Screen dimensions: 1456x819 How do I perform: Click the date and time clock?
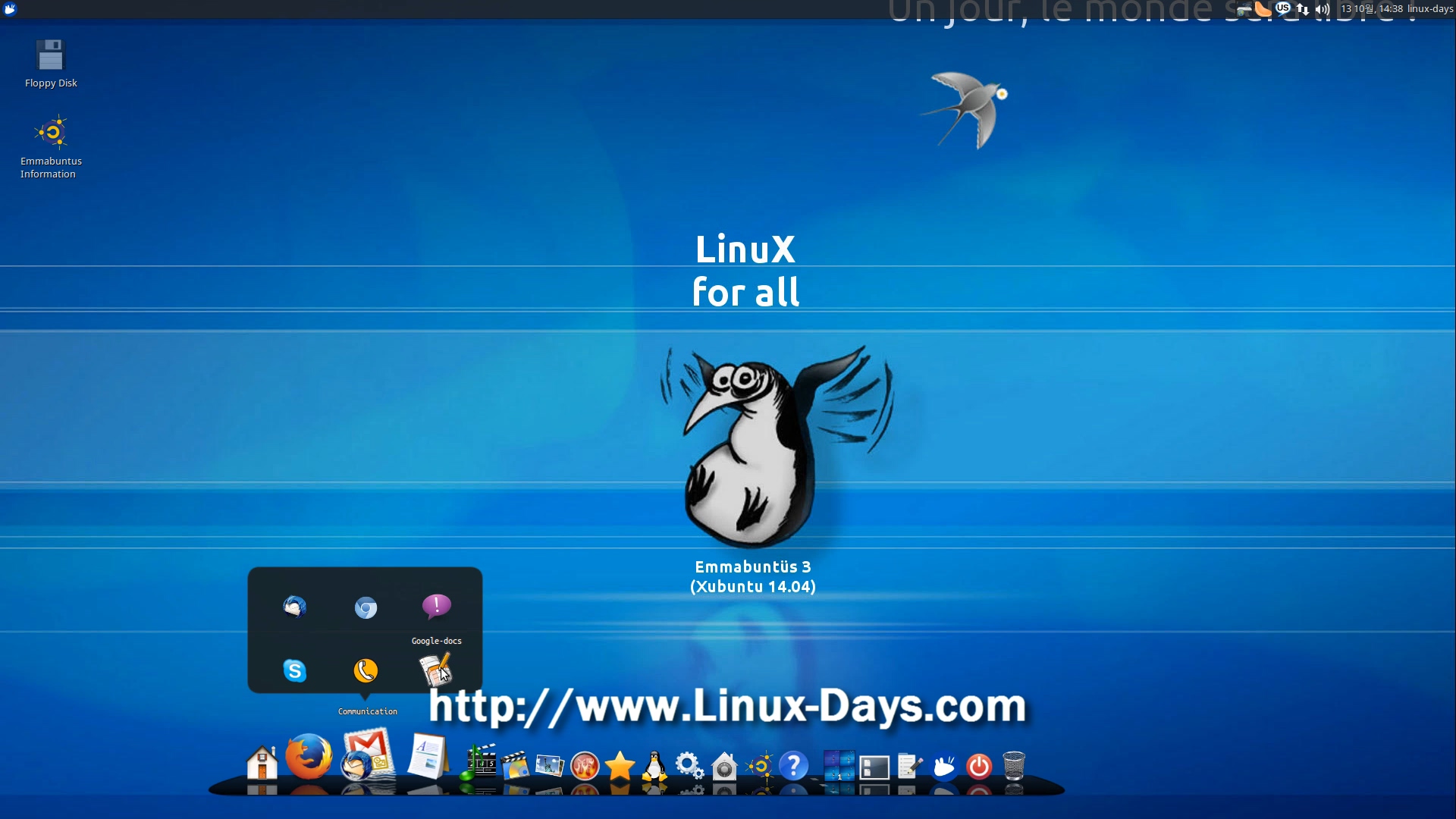click(1372, 9)
